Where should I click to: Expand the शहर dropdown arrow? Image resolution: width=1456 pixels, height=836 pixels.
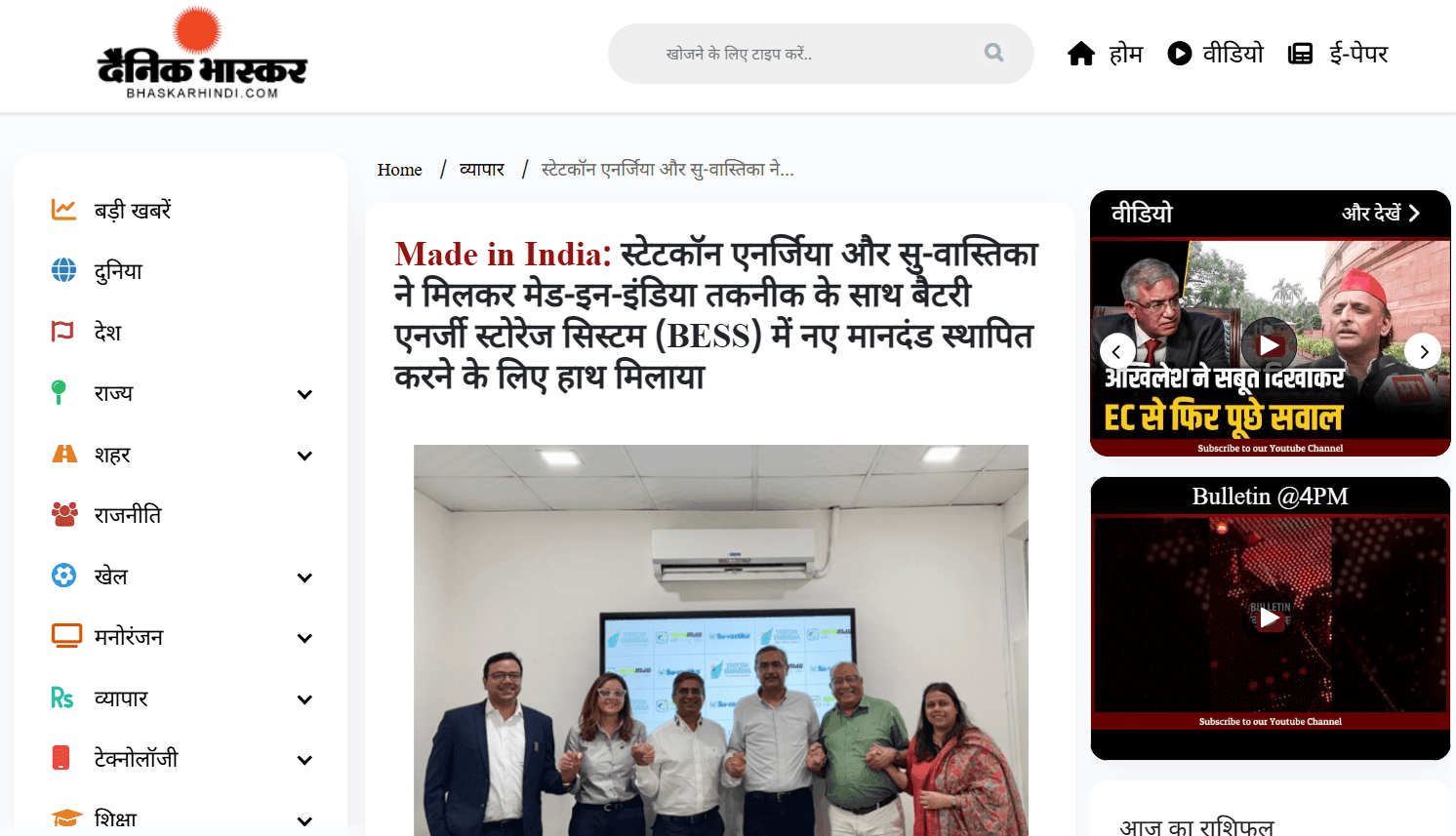coord(304,456)
